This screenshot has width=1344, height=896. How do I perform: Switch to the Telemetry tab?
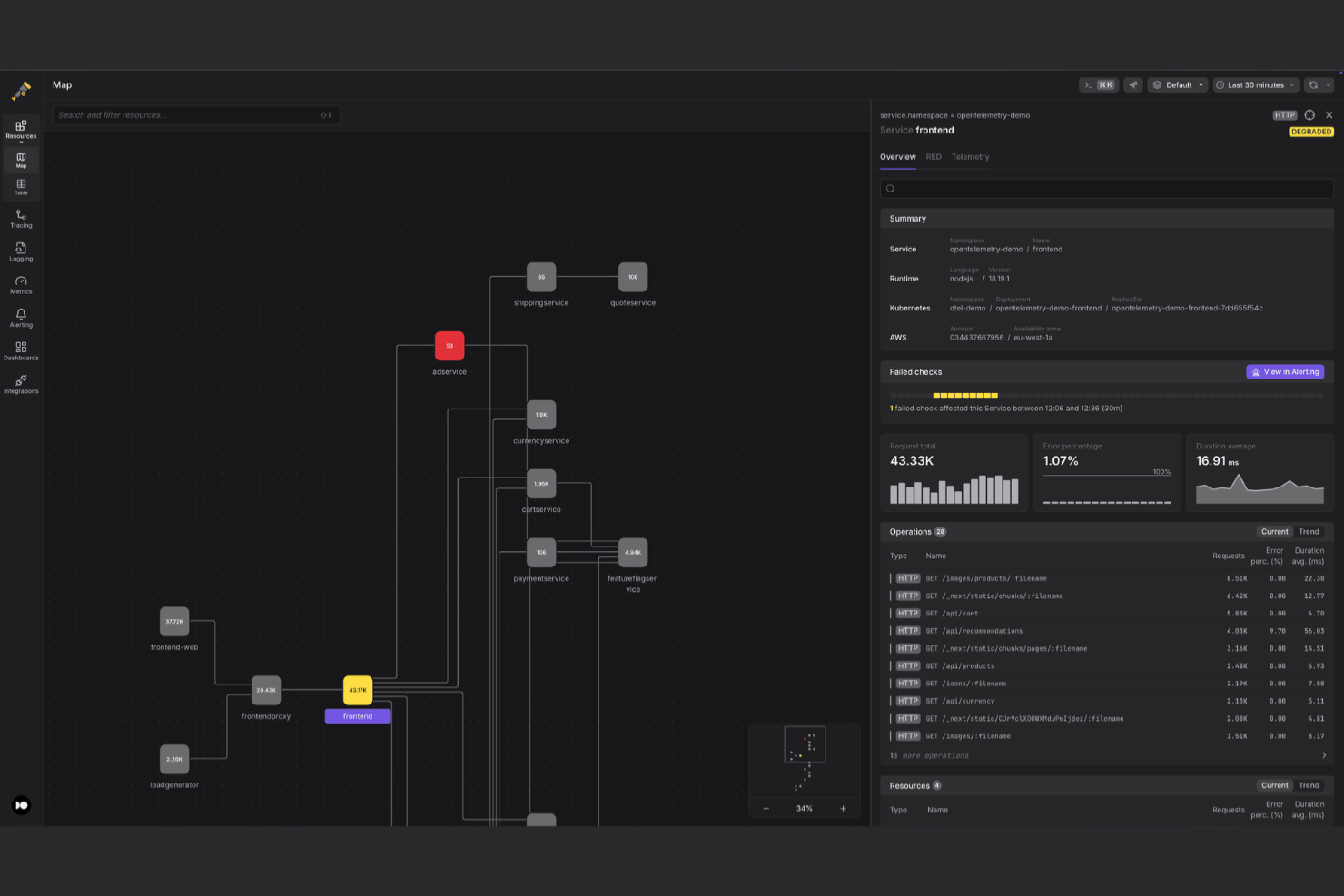click(x=970, y=156)
